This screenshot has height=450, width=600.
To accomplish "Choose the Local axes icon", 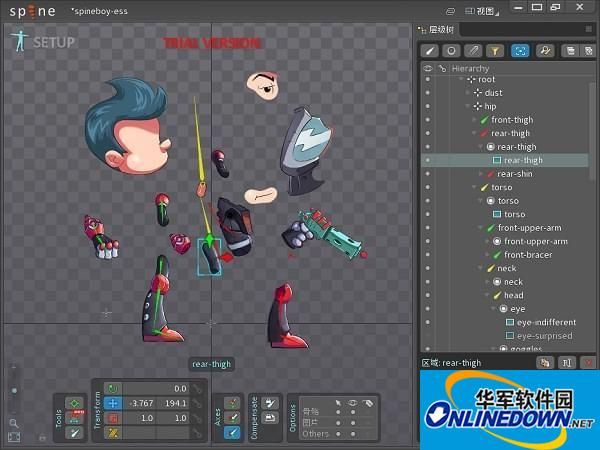I will [x=232, y=403].
